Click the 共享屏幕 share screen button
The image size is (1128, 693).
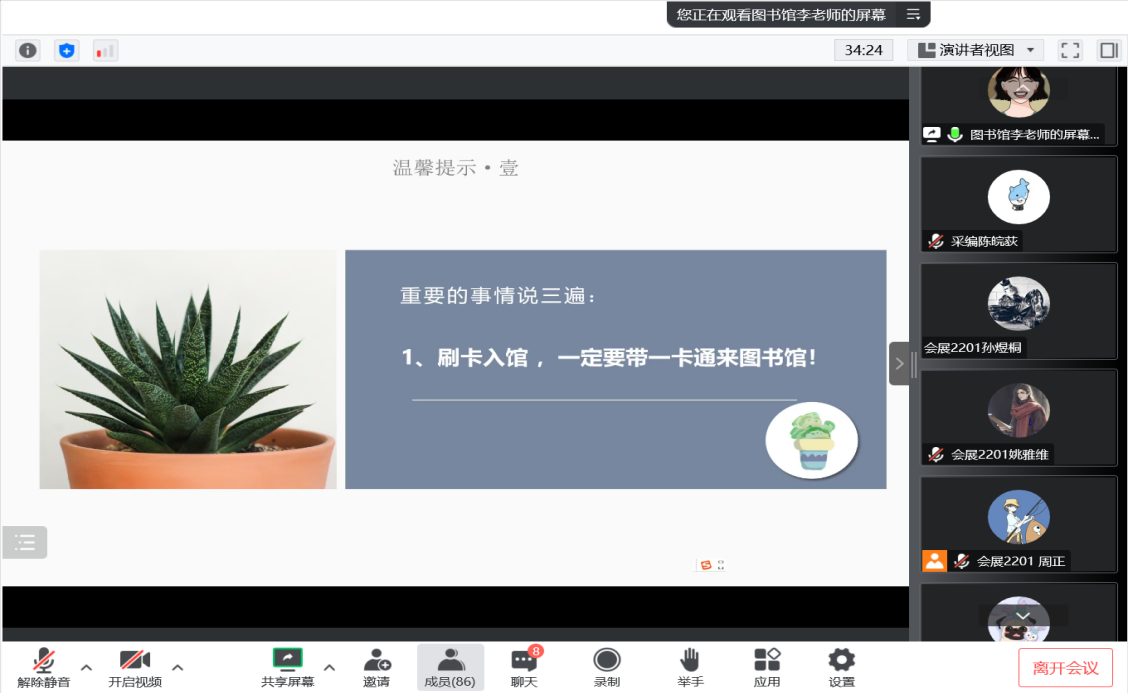point(288,667)
